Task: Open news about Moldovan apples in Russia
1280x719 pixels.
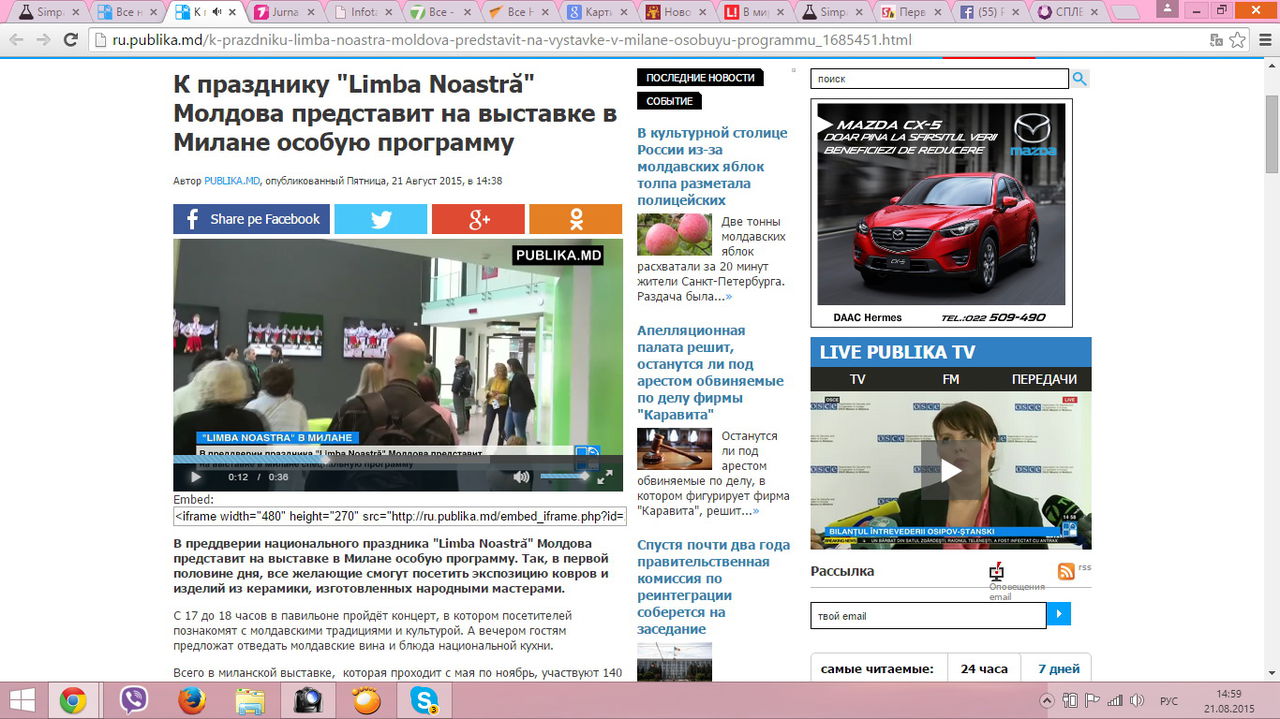Action: coord(712,166)
